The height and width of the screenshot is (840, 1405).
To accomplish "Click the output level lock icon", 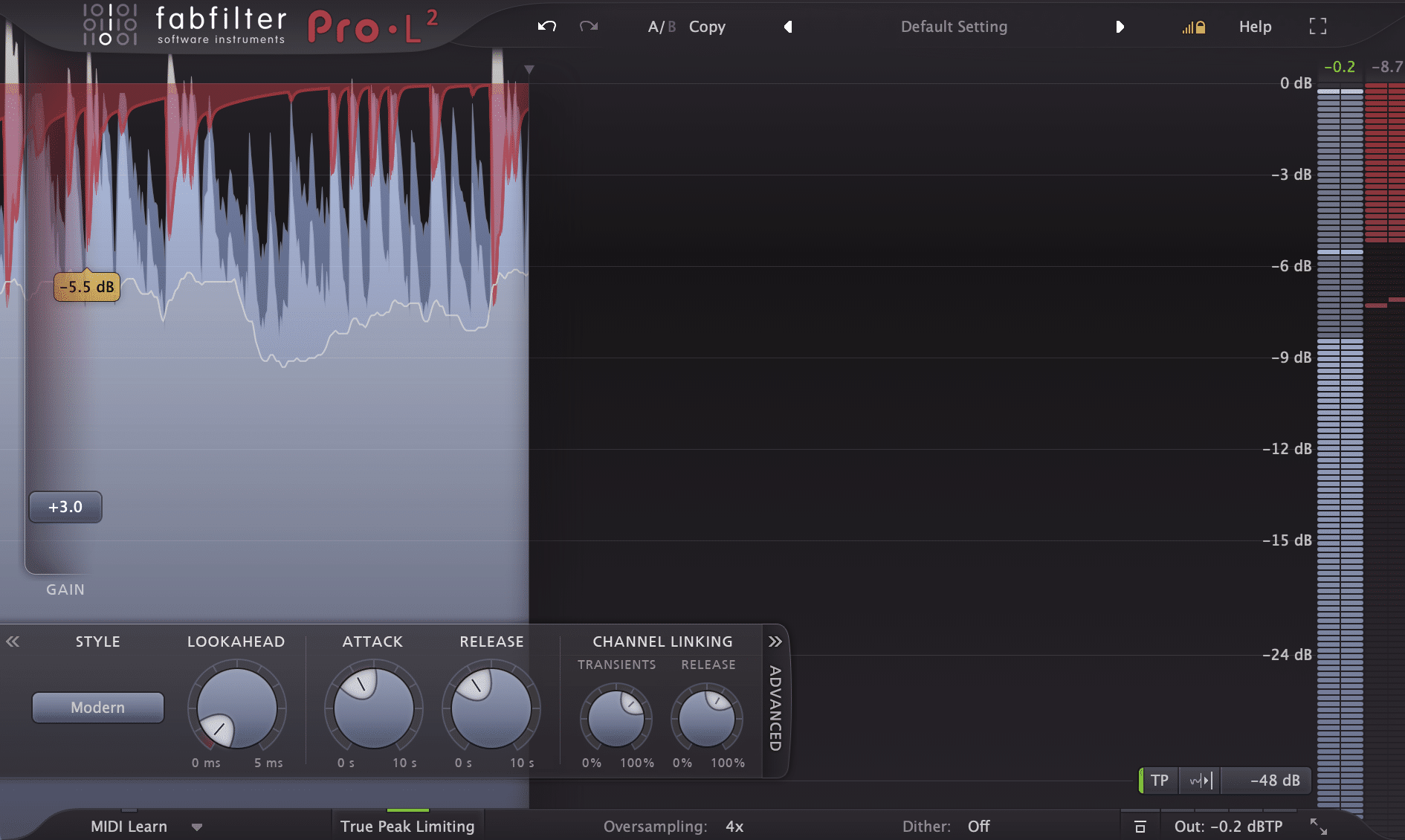I will coord(1194,28).
